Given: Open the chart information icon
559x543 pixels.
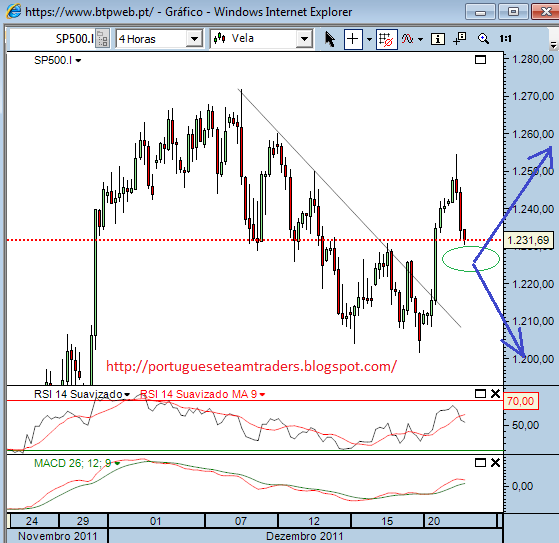Looking at the screenshot, I should coord(437,39).
